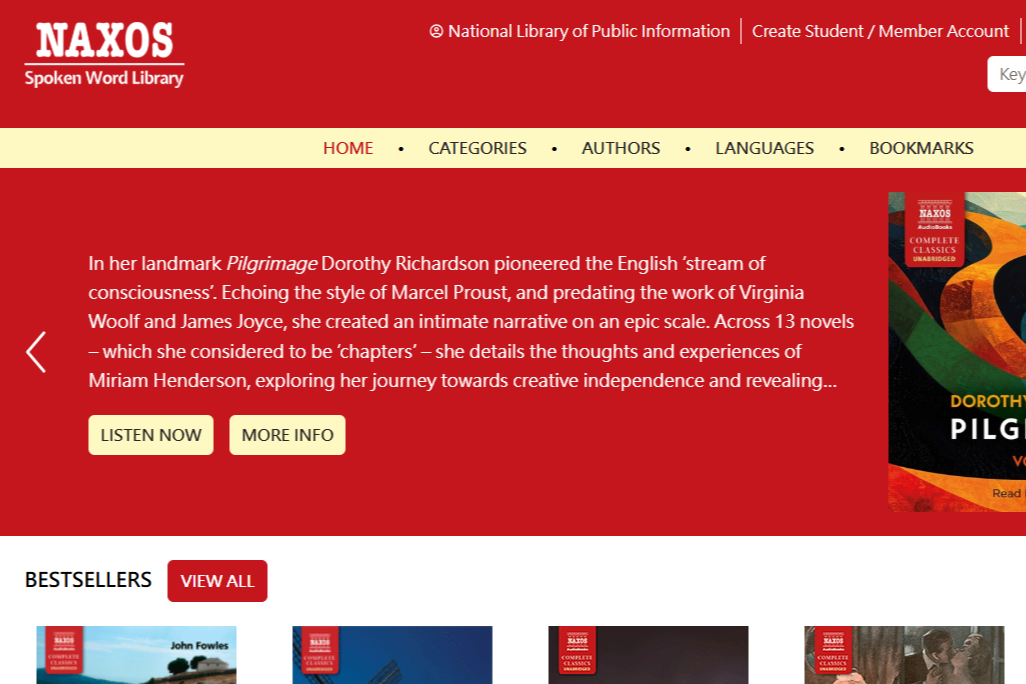Open the third bestseller cover with dark background

pos(648,655)
